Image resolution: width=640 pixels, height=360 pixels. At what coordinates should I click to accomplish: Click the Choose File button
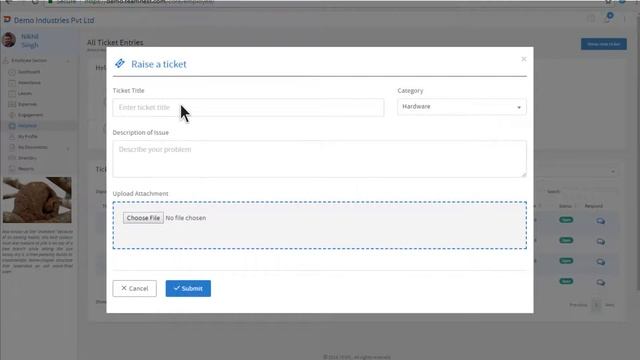tap(143, 218)
